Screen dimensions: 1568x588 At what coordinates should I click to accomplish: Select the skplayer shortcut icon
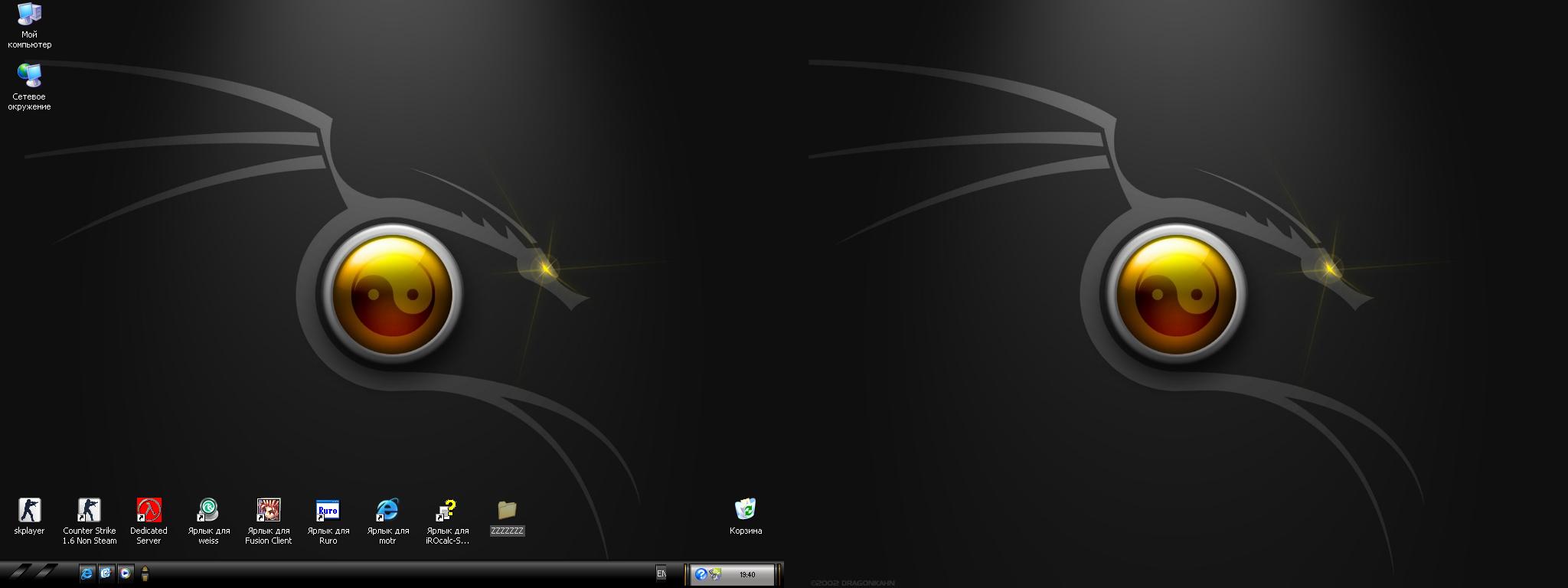[x=29, y=510]
